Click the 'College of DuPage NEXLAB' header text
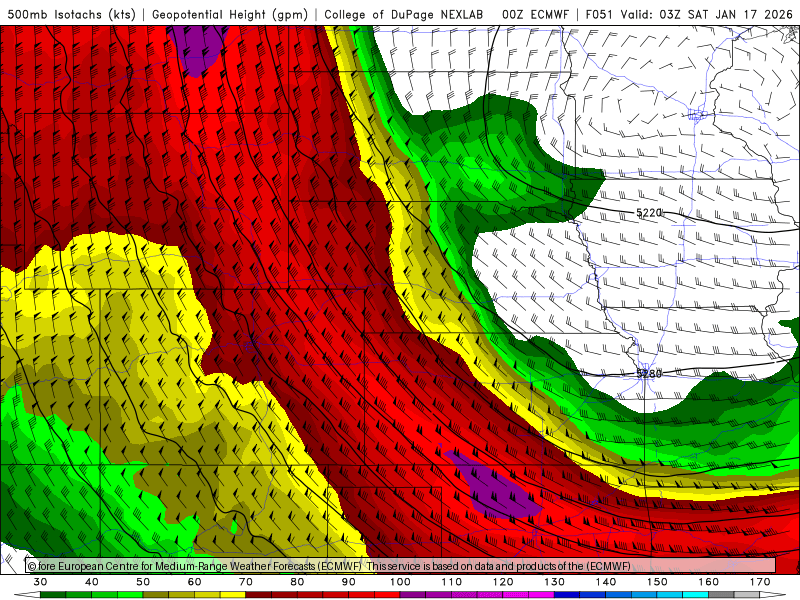 [403, 15]
